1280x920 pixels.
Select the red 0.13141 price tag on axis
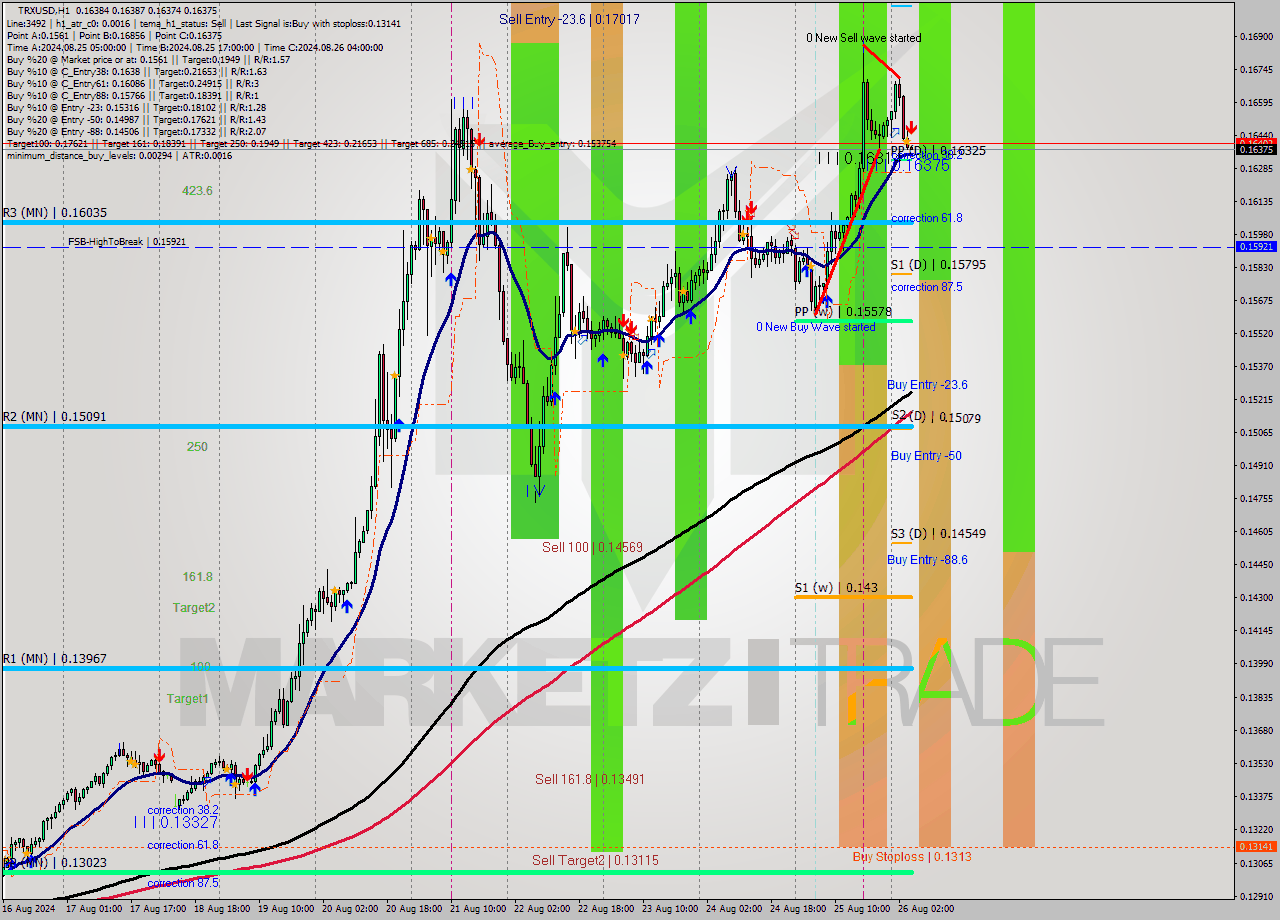pyautogui.click(x=1257, y=847)
